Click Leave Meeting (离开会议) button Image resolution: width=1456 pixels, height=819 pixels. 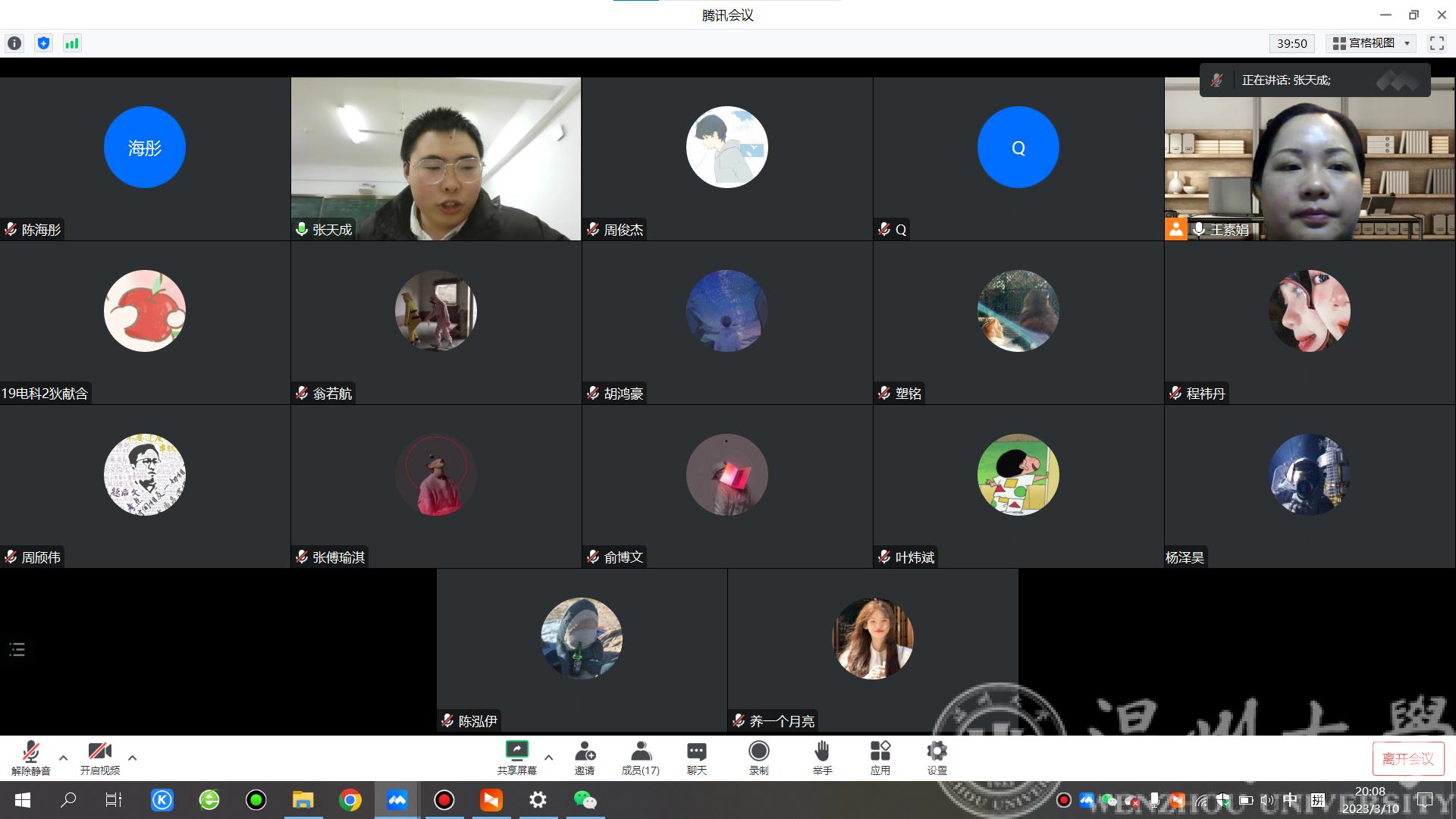tap(1407, 758)
